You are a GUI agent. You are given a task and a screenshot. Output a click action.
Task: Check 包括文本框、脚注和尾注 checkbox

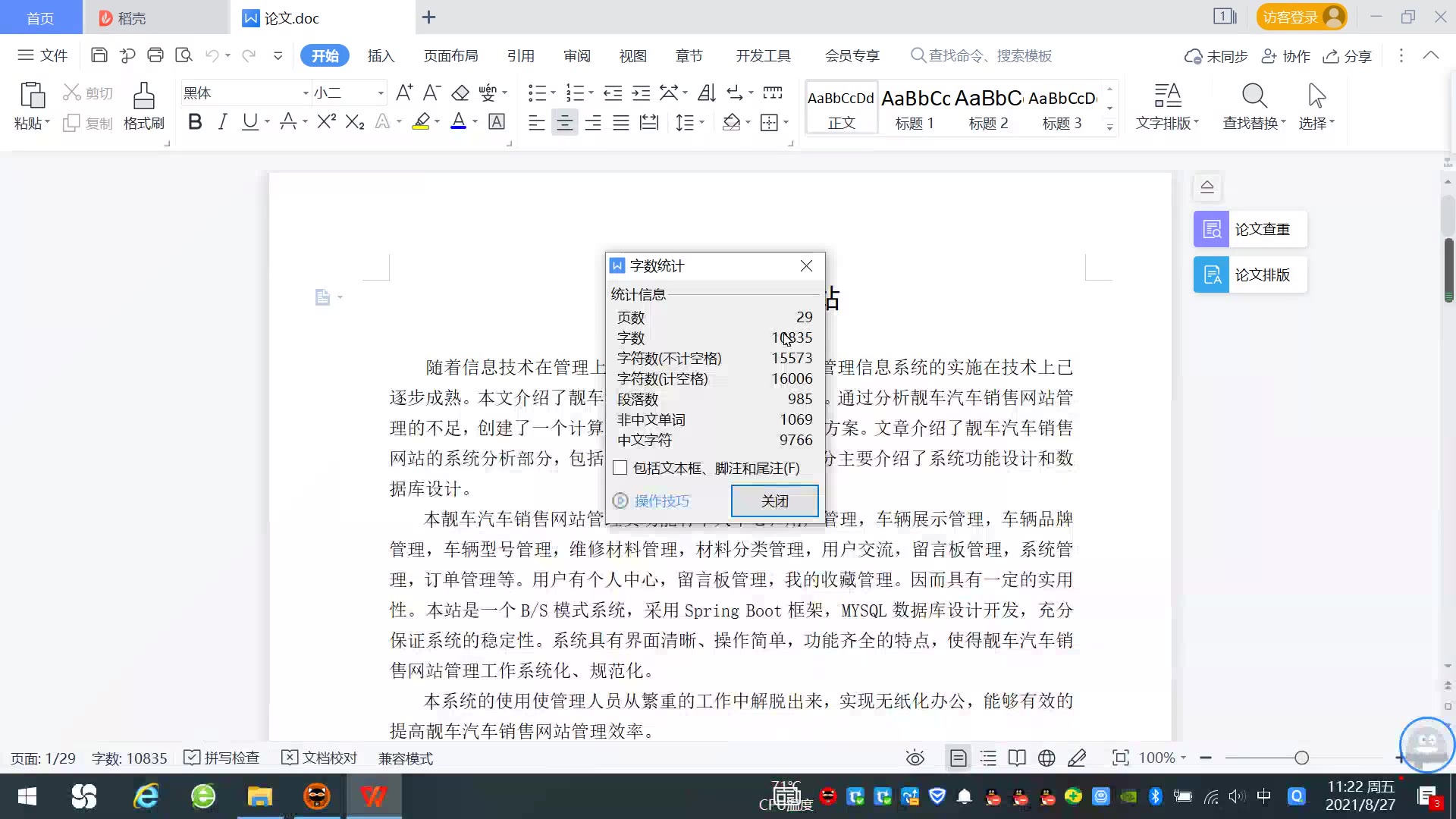tap(620, 468)
